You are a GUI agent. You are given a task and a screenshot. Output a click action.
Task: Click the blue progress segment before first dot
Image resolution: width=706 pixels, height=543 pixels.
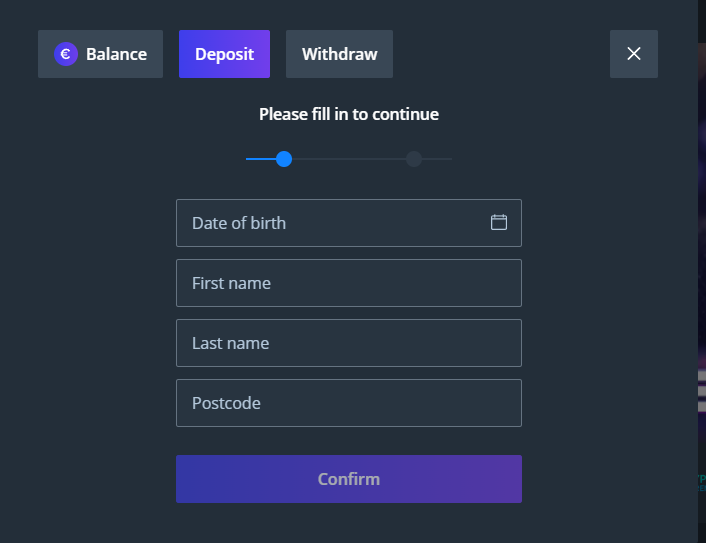(x=260, y=159)
